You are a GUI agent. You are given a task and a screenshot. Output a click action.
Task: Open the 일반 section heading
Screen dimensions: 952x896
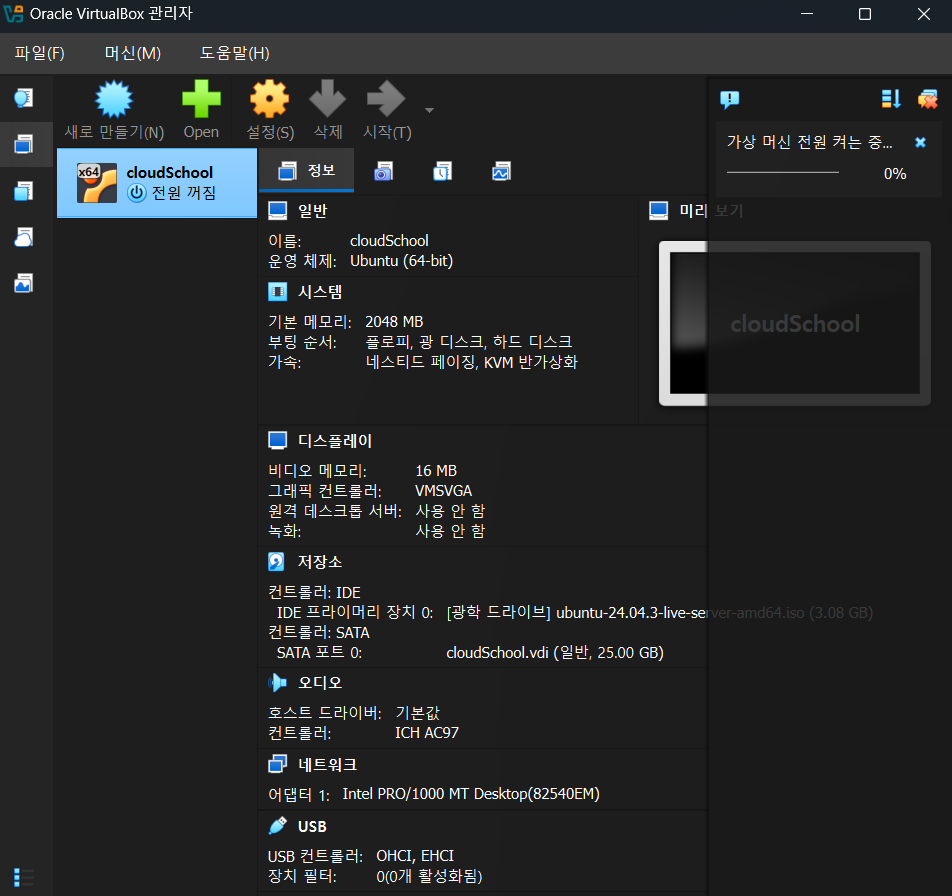tap(313, 211)
